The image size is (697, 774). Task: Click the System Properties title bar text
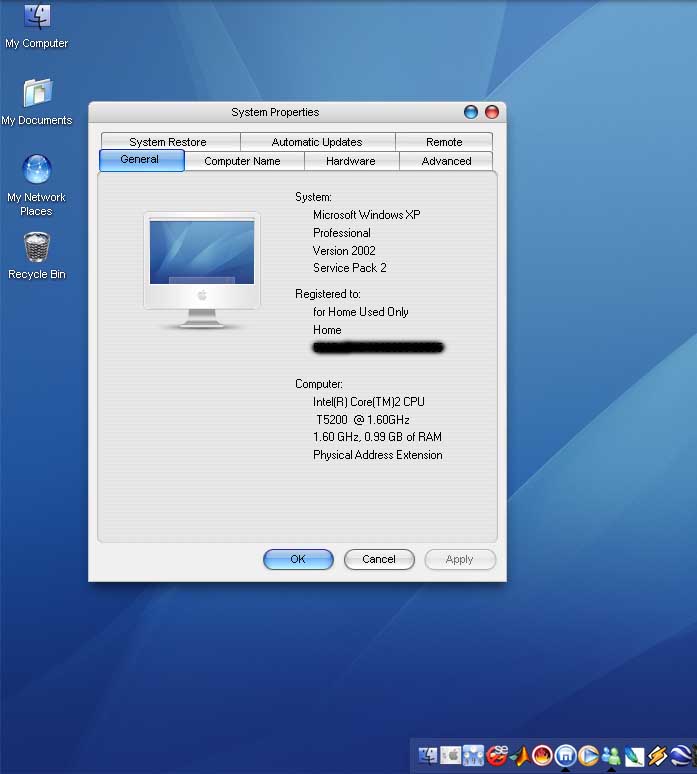(275, 112)
